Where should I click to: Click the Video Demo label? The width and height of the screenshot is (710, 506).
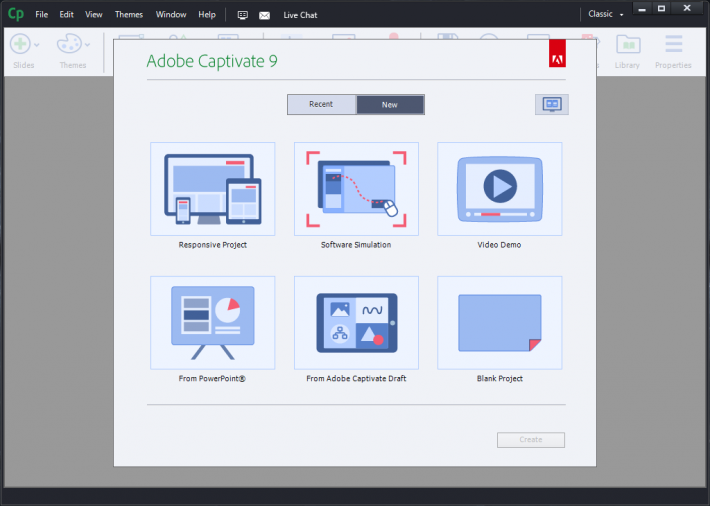coord(499,245)
